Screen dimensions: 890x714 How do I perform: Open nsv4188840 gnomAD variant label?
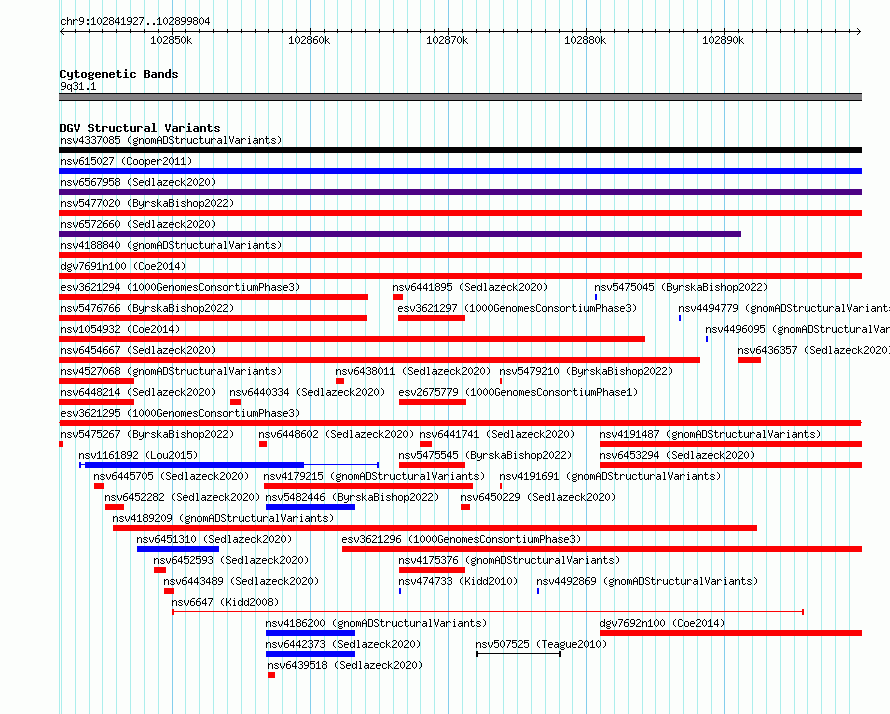click(171, 245)
